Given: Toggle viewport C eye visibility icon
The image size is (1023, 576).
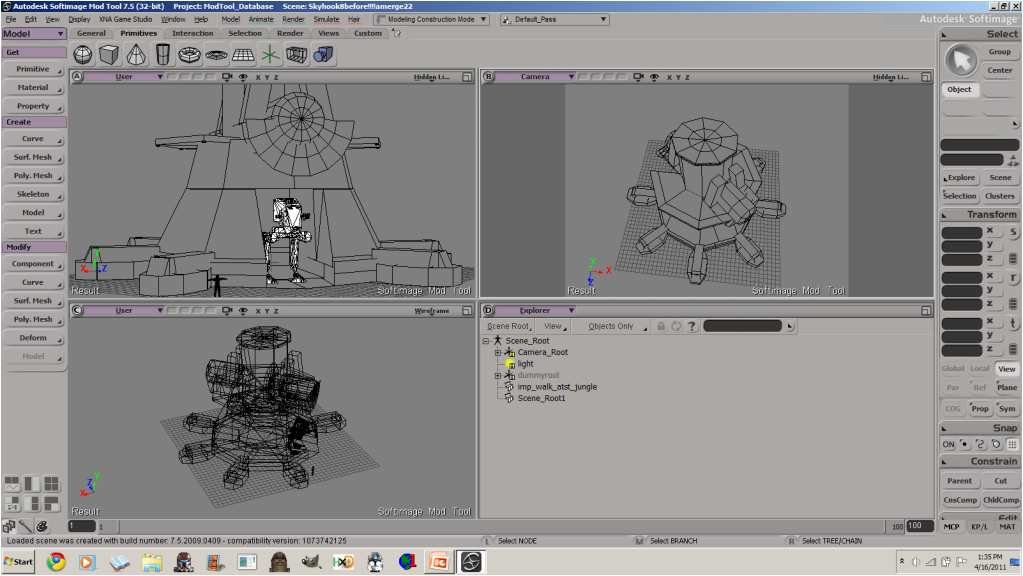Looking at the screenshot, I should click(243, 311).
